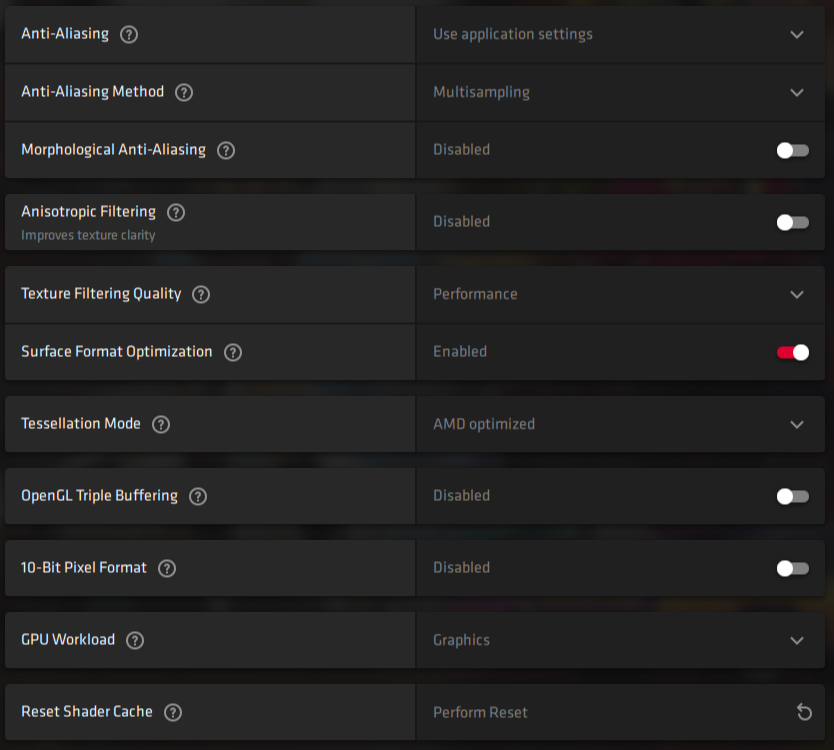Image resolution: width=834 pixels, height=750 pixels.
Task: Open help icon for Texture Filtering Quality
Action: click(201, 294)
